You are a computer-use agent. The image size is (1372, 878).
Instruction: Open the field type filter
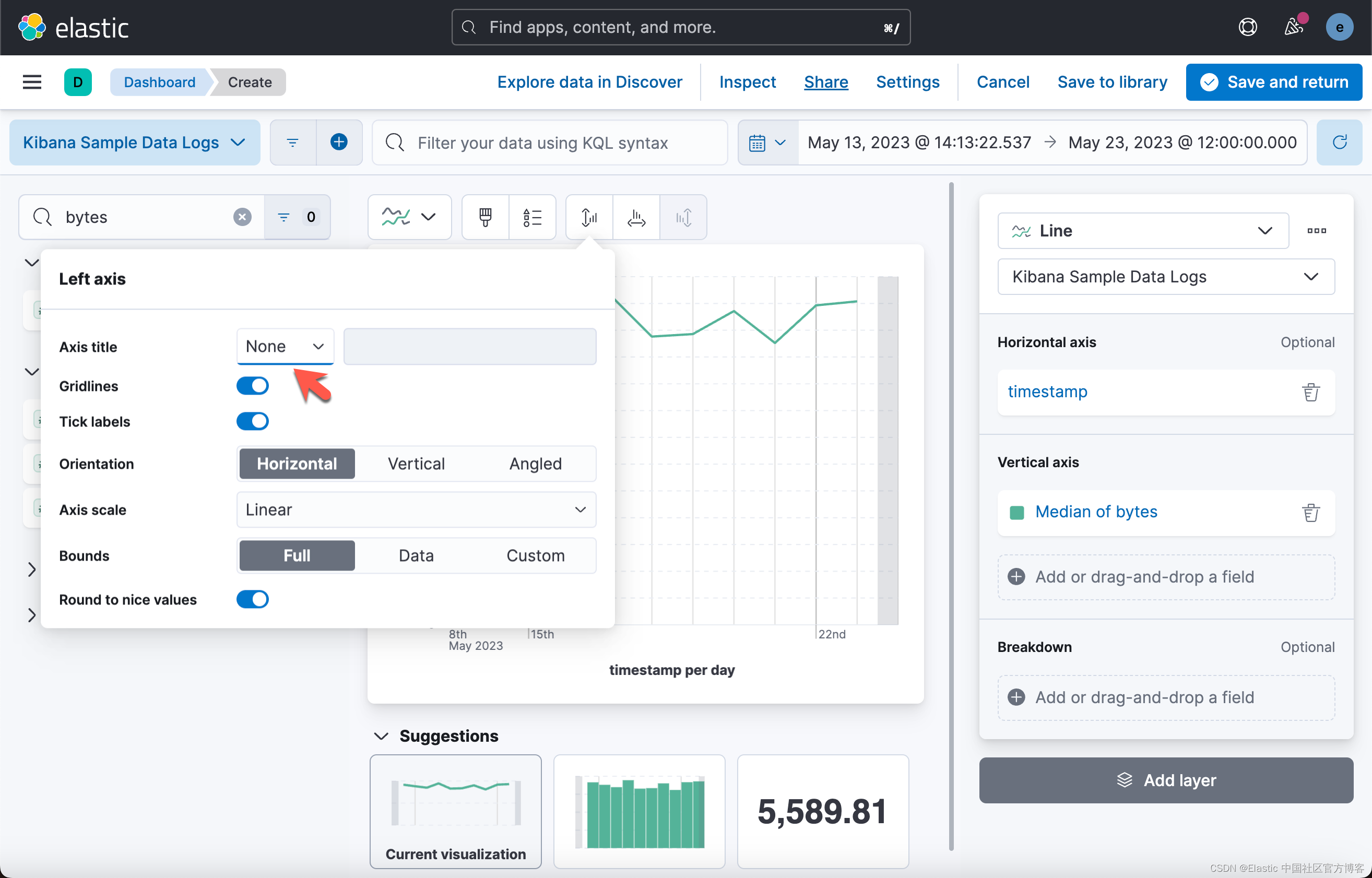[x=297, y=217]
